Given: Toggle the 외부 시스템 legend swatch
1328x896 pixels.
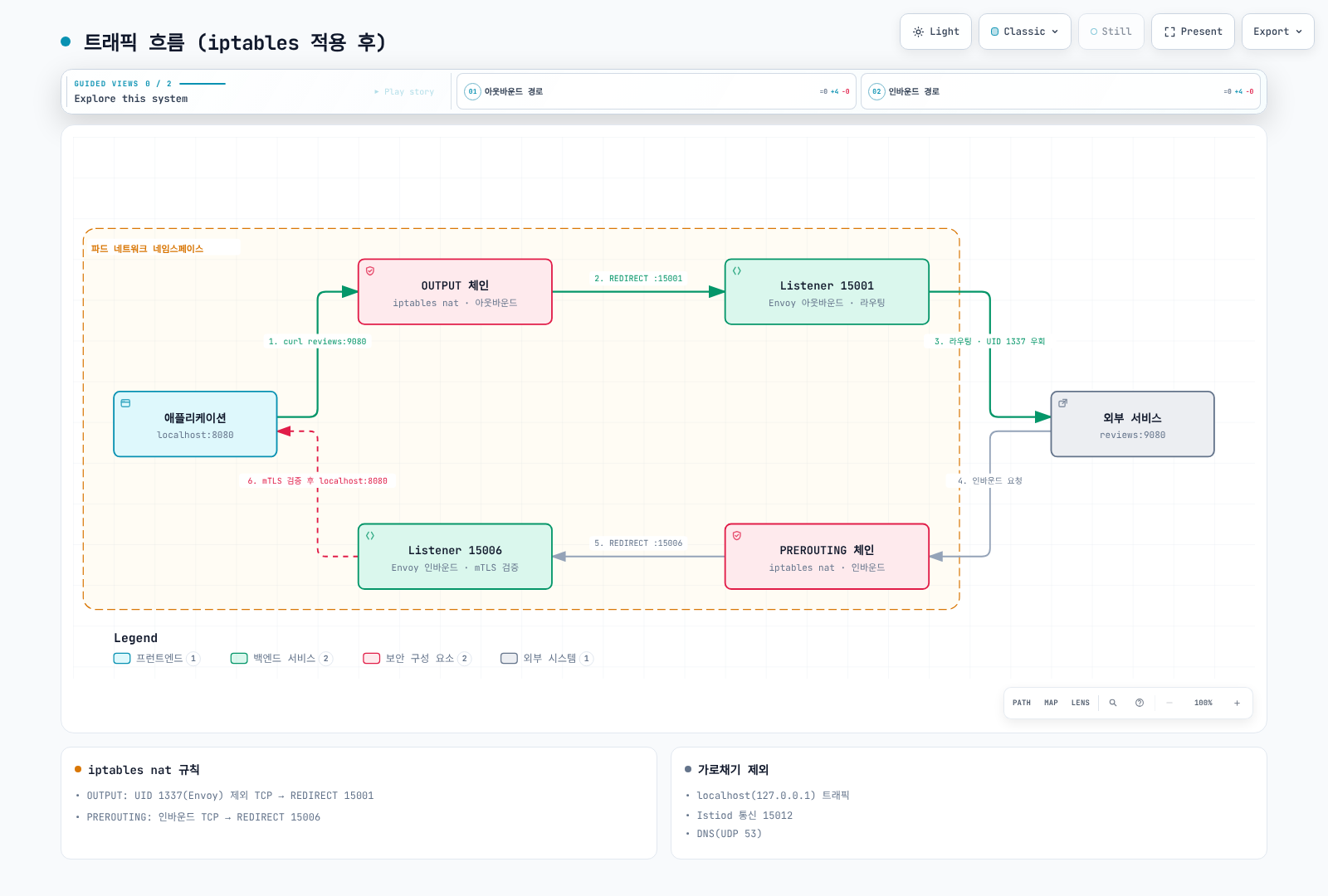Looking at the screenshot, I should click(509, 659).
